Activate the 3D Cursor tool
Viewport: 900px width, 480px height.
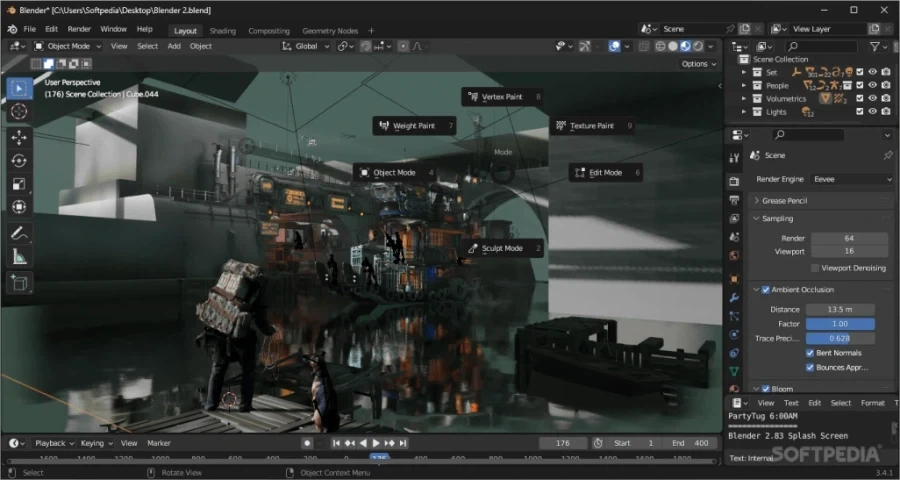tap(19, 111)
